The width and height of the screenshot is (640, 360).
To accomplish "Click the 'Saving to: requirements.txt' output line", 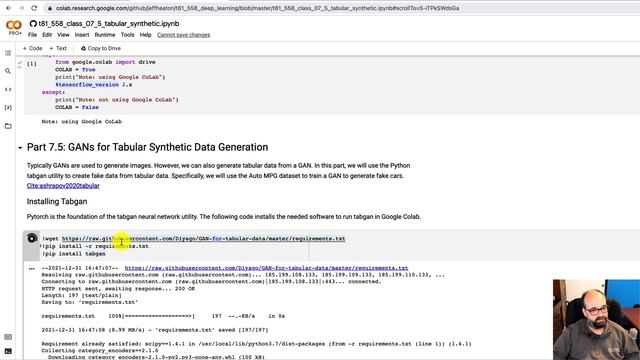I will pos(90,302).
